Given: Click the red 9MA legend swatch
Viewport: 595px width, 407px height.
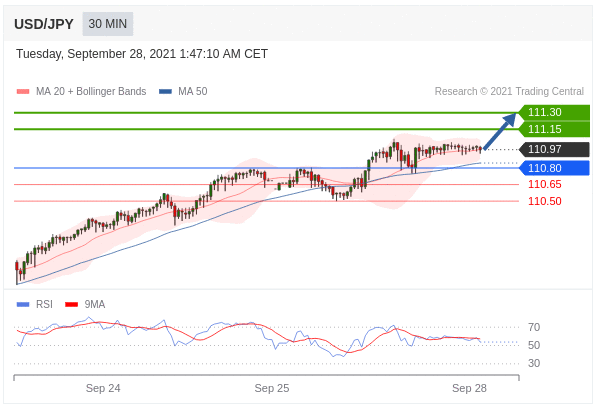Looking at the screenshot, I should pos(71,305).
